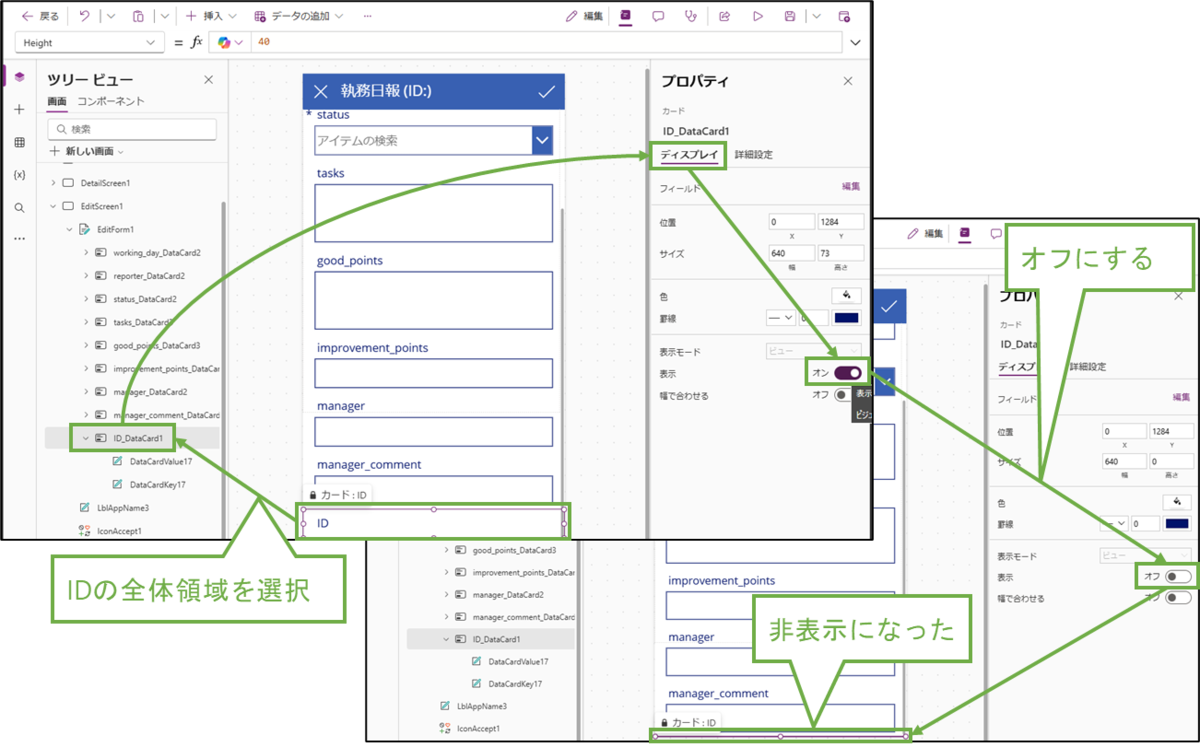
Task: Open the variables {x} icon in the left rail
Action: click(19, 174)
